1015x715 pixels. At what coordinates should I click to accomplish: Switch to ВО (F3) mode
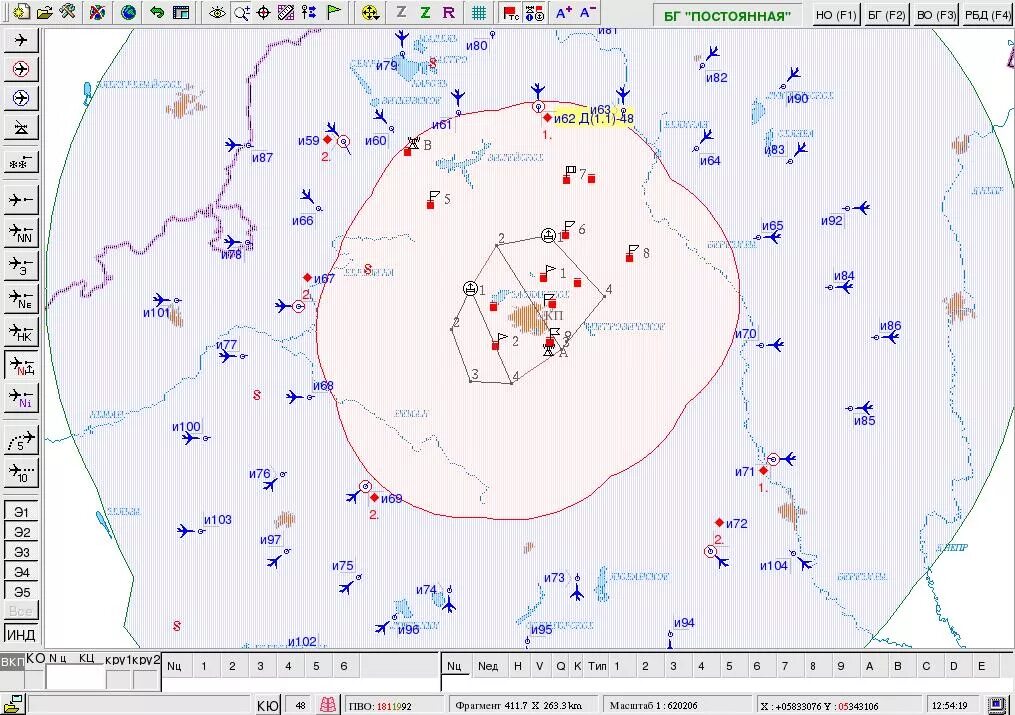936,15
